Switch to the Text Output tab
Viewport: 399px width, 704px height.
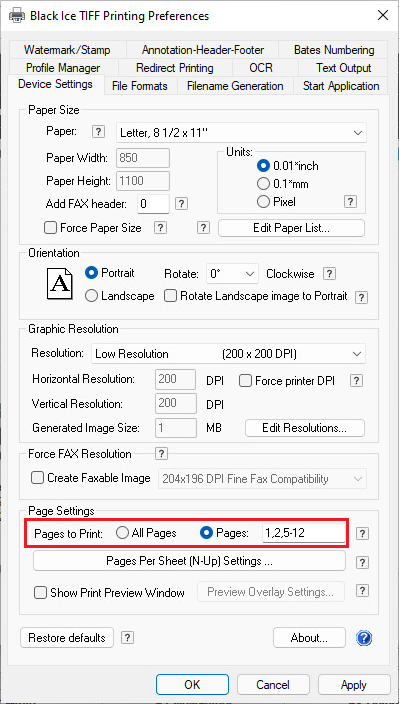pos(343,68)
